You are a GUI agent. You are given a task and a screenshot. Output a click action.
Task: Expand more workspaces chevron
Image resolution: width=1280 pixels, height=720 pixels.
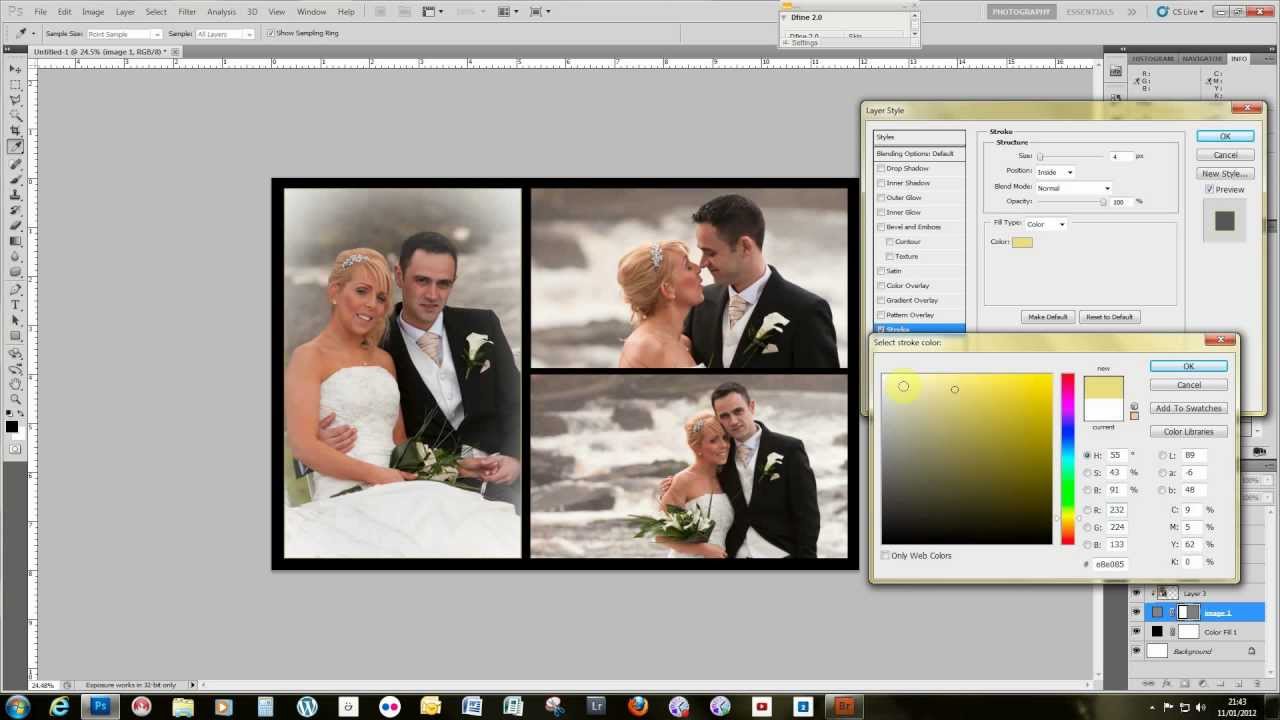click(x=1131, y=12)
